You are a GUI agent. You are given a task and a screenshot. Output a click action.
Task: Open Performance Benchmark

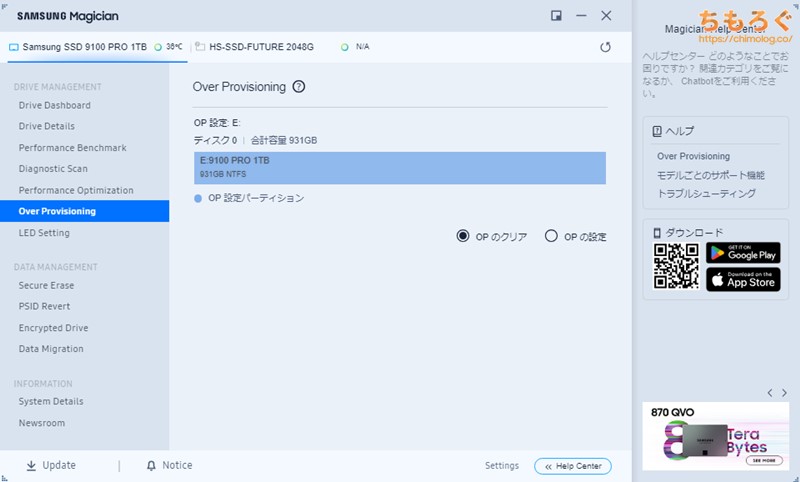tap(72, 147)
